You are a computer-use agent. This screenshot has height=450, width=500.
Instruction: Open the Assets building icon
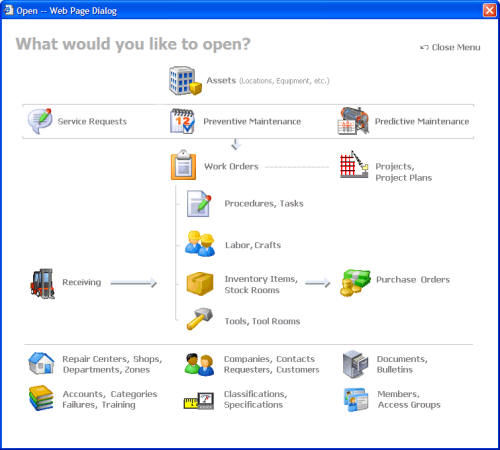coord(185,81)
